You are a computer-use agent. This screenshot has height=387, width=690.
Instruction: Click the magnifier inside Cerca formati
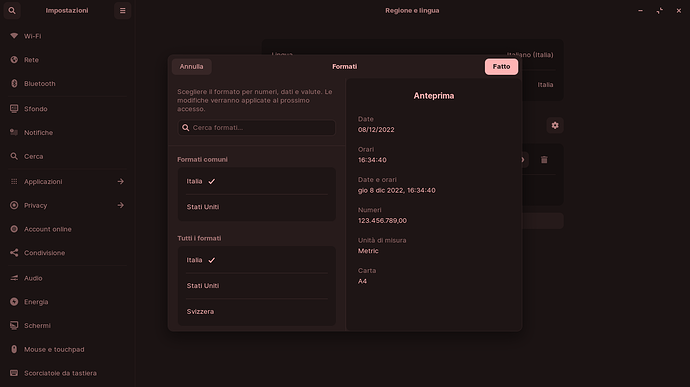point(186,128)
